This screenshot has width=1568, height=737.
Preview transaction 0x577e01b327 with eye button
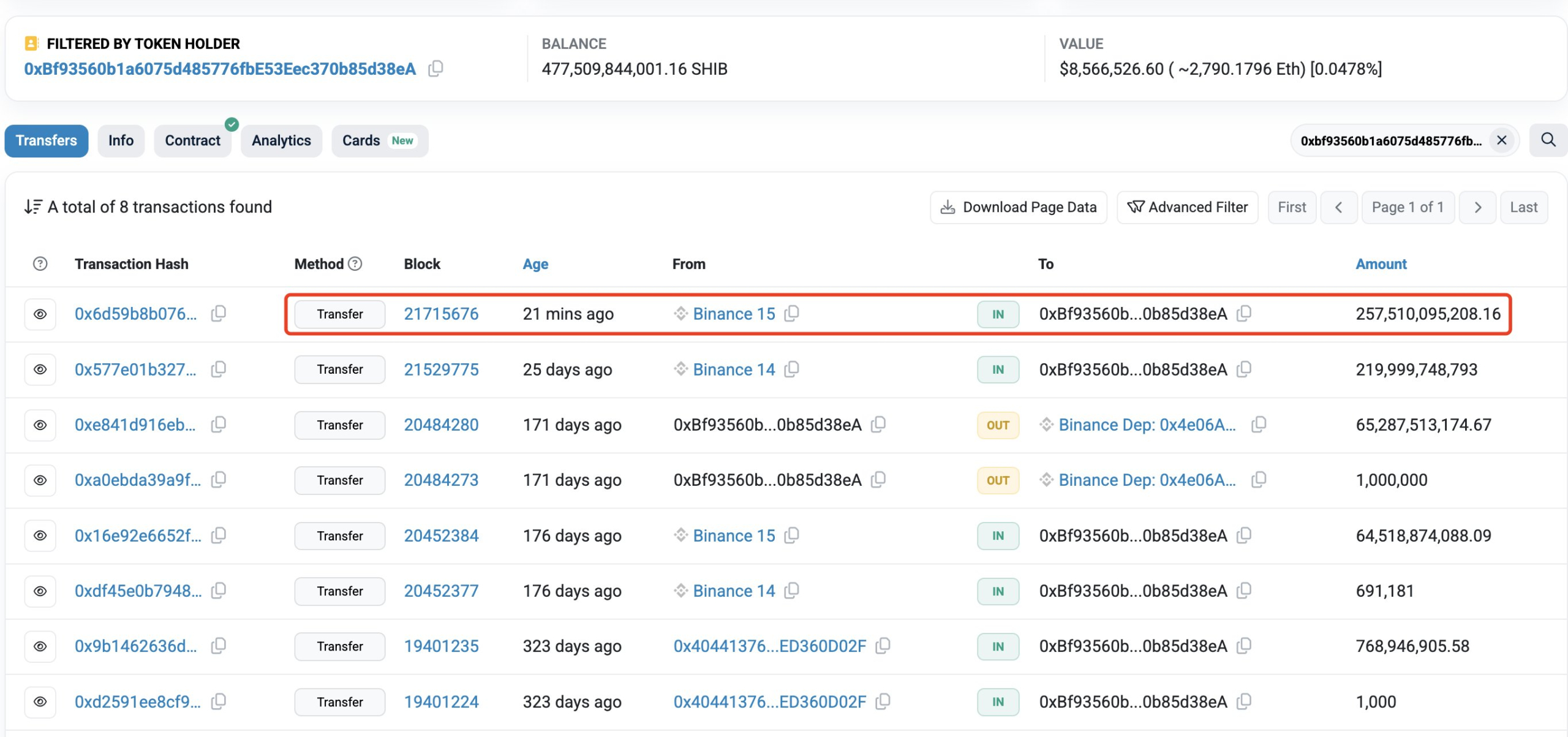coord(40,369)
